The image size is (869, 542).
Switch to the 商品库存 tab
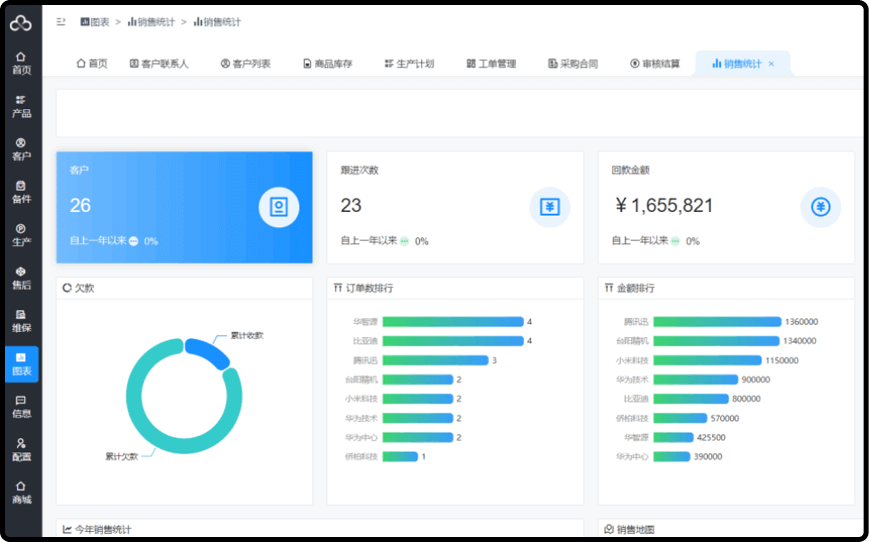click(x=328, y=64)
